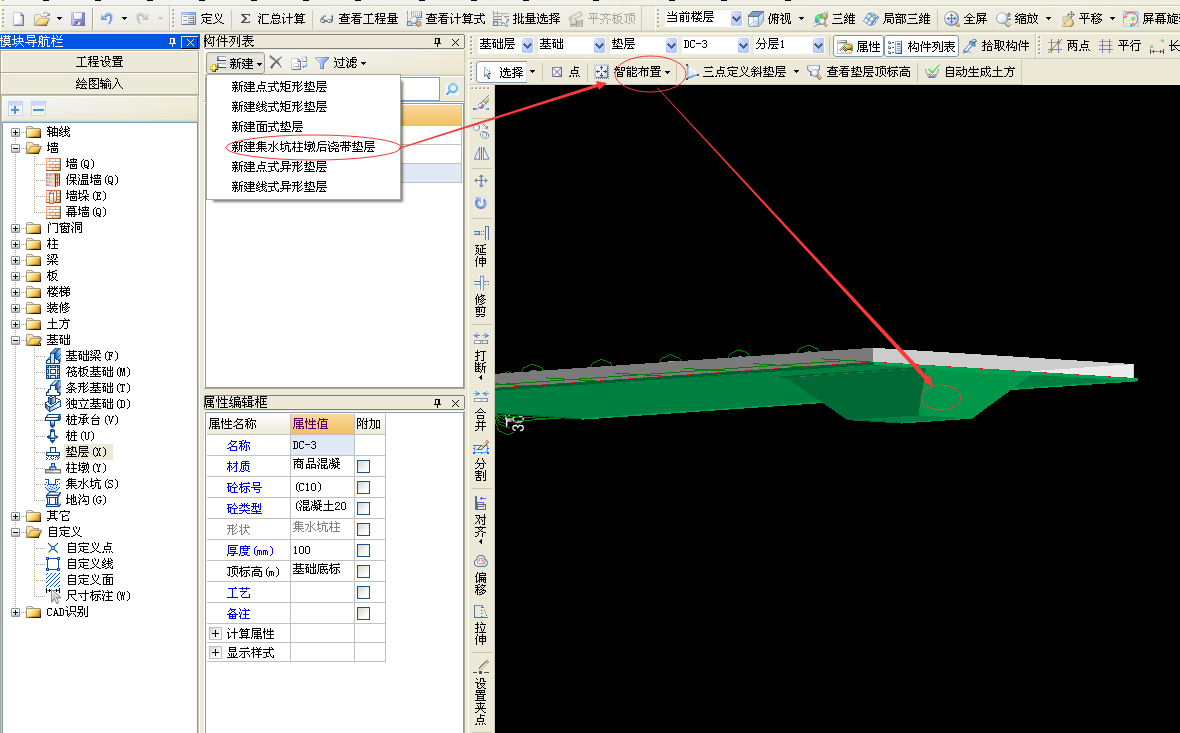Open the 分层1 layer dropdown
The image size is (1180, 733).
point(818,45)
